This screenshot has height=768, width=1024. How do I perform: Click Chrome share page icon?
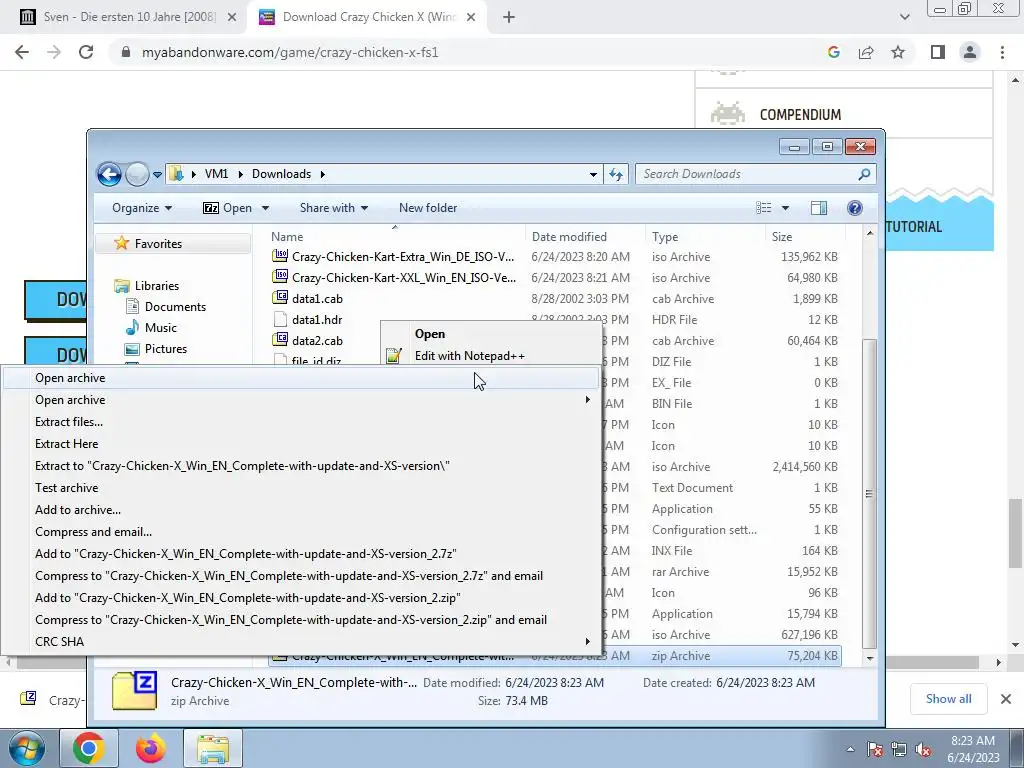(x=866, y=52)
